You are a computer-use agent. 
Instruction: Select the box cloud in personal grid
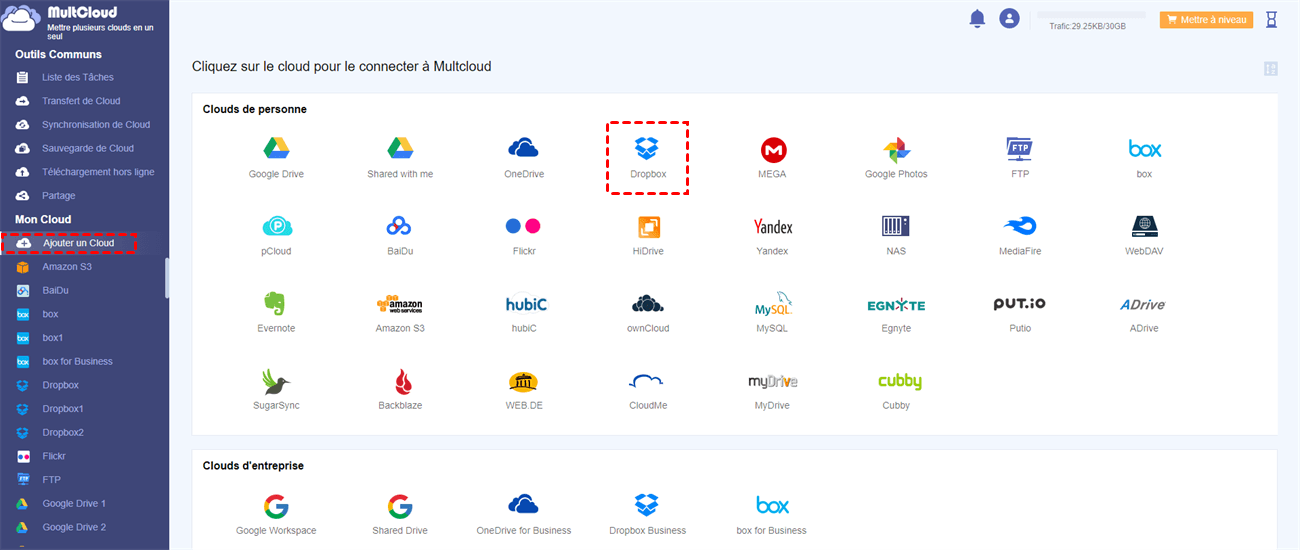click(1144, 158)
